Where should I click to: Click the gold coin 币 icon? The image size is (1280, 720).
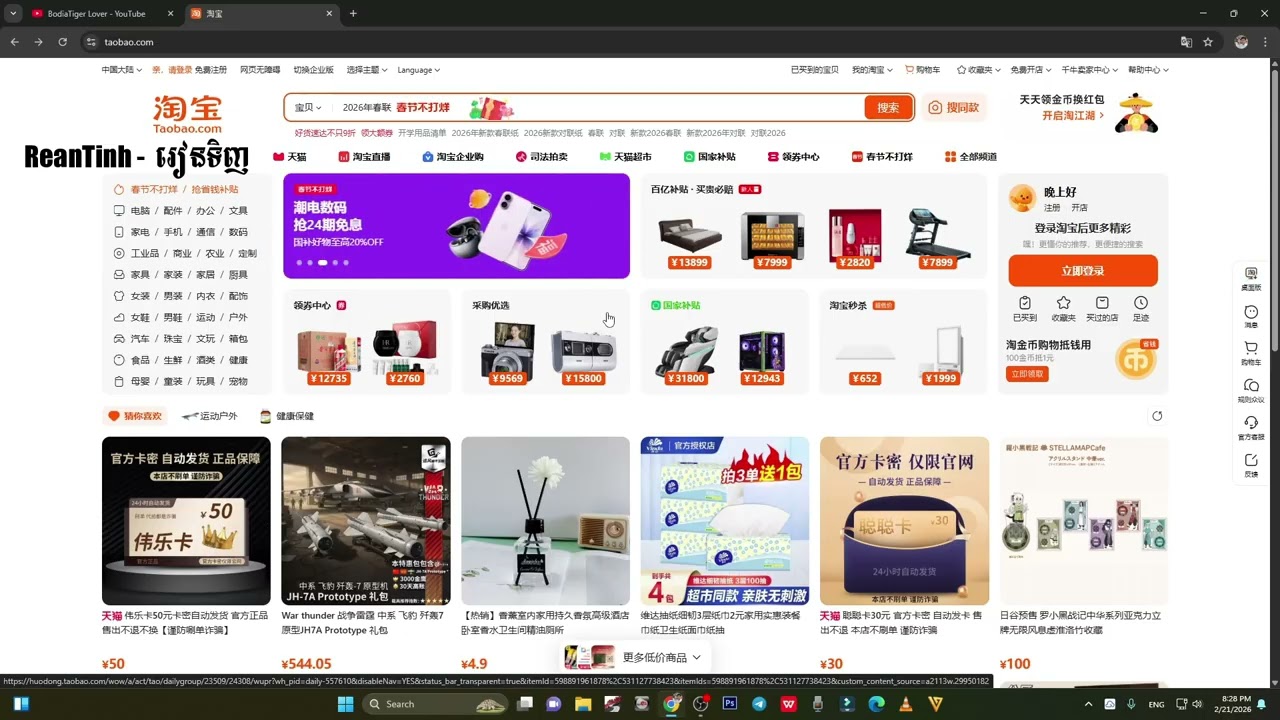pyautogui.click(x=1135, y=358)
